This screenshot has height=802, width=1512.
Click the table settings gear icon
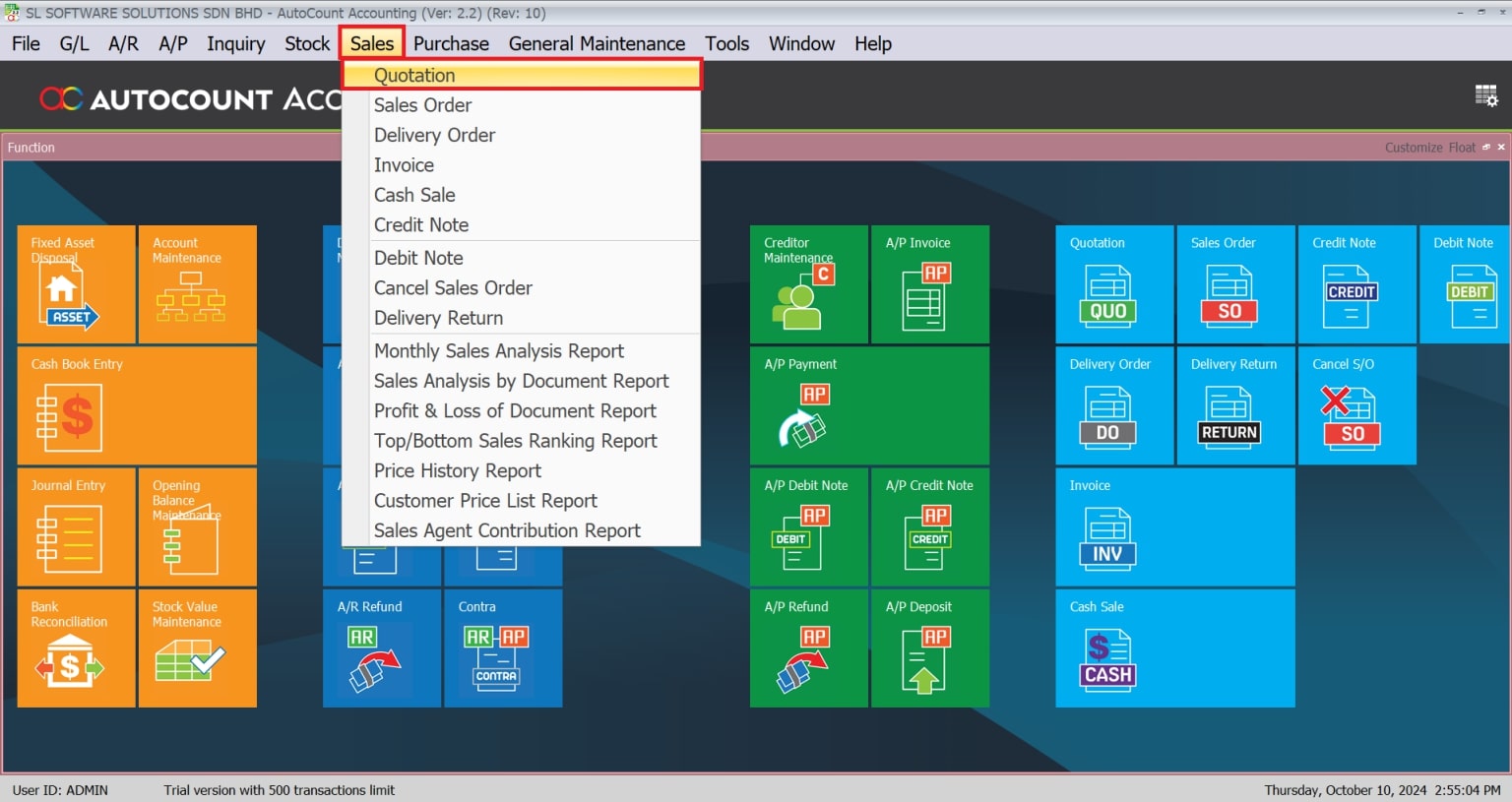[x=1486, y=95]
